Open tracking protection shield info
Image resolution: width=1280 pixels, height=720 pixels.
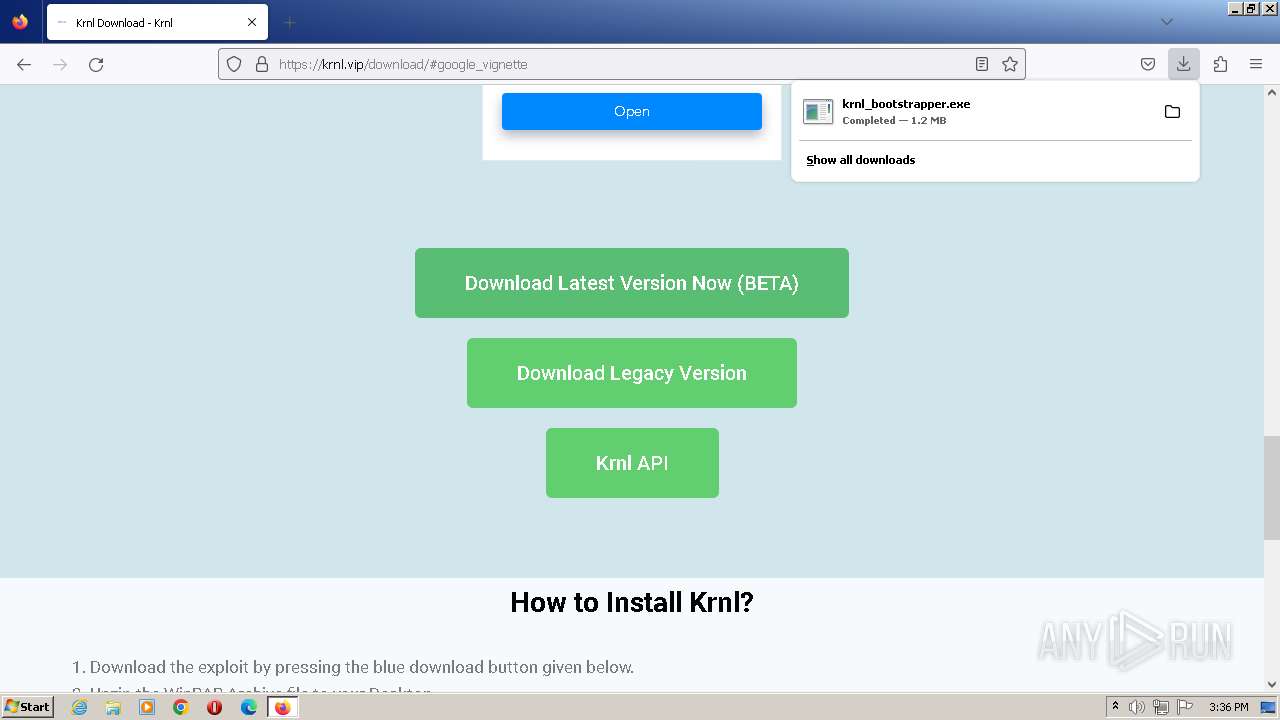point(234,64)
